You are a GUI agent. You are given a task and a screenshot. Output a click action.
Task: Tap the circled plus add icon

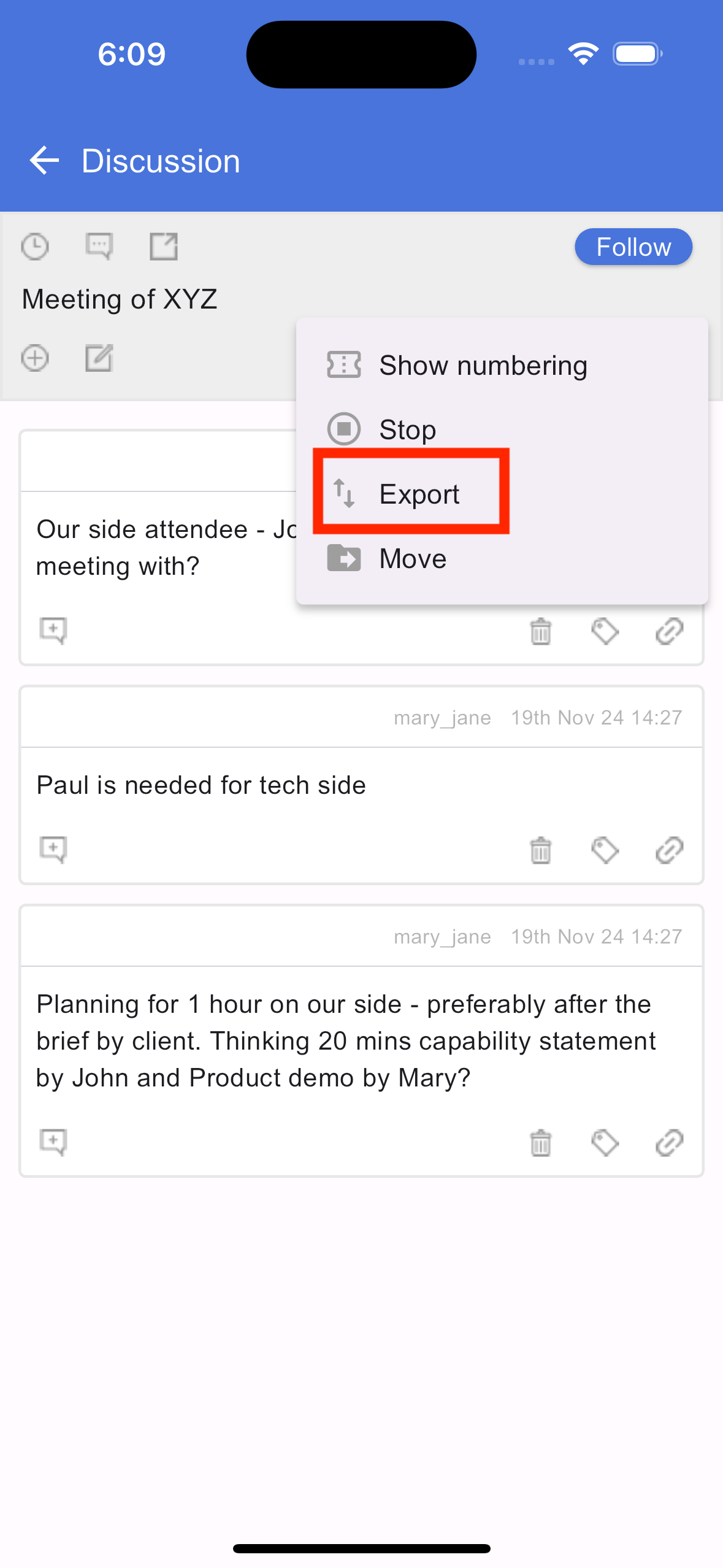(x=35, y=358)
